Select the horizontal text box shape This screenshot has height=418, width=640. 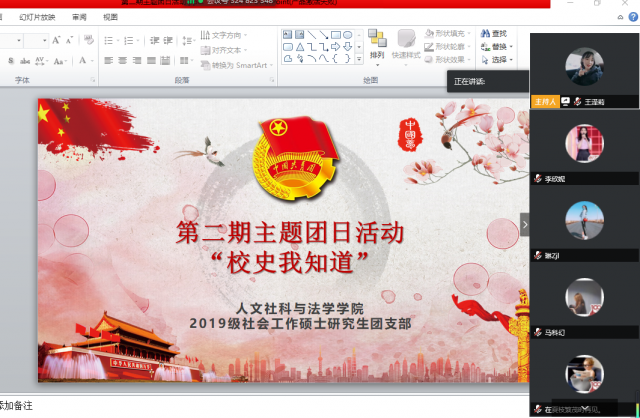pyautogui.click(x=288, y=35)
